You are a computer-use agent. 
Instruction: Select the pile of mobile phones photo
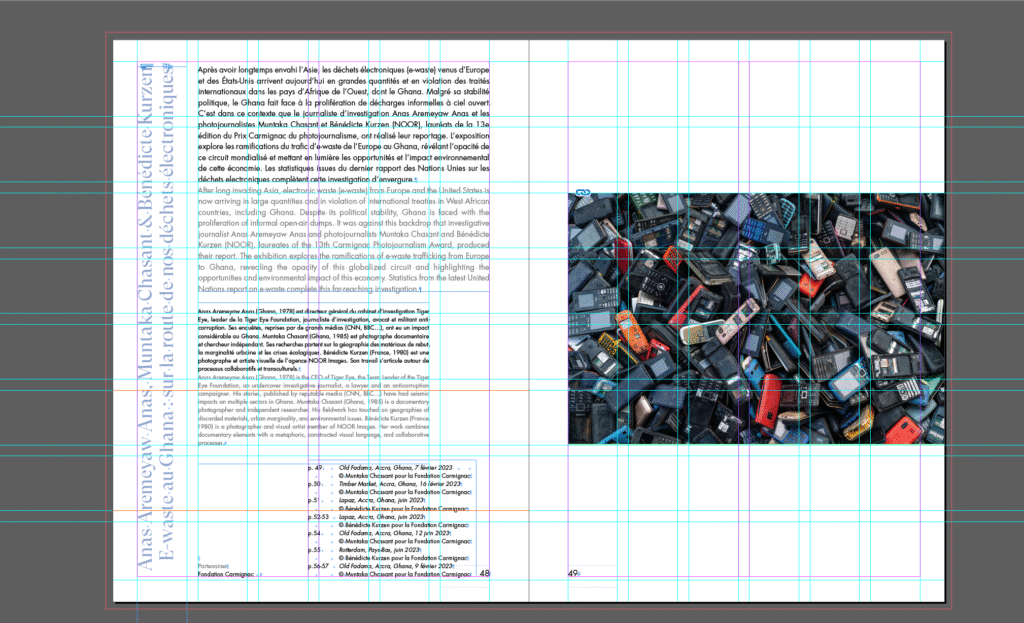click(756, 319)
